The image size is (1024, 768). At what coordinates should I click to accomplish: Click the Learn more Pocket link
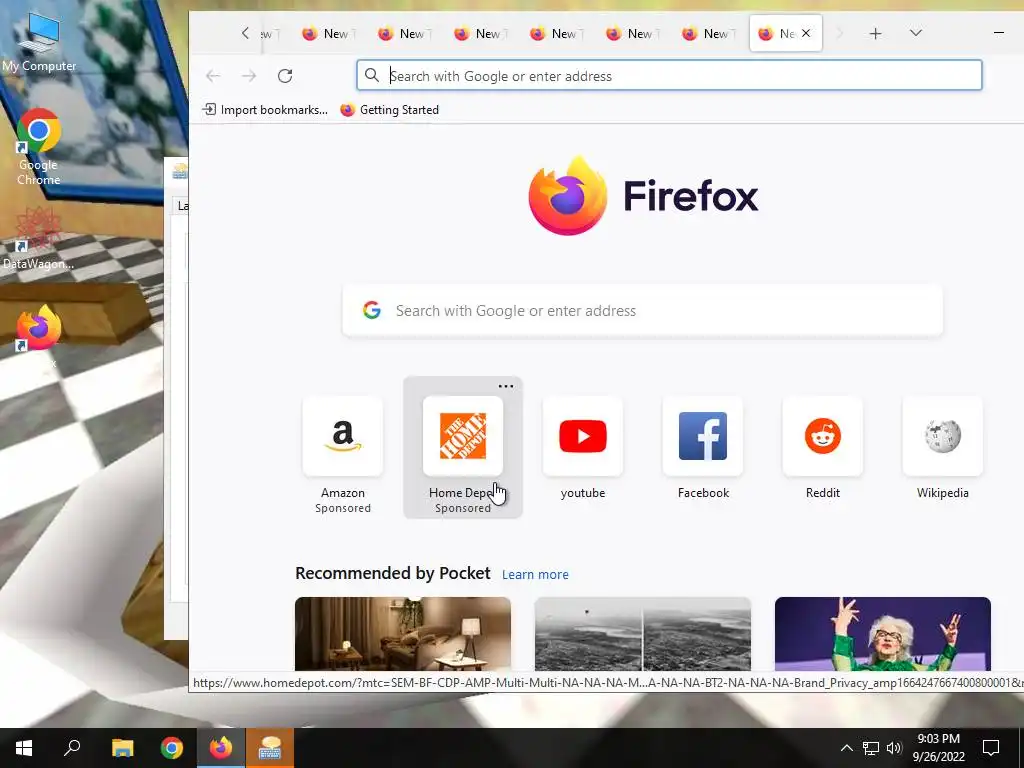click(x=535, y=575)
